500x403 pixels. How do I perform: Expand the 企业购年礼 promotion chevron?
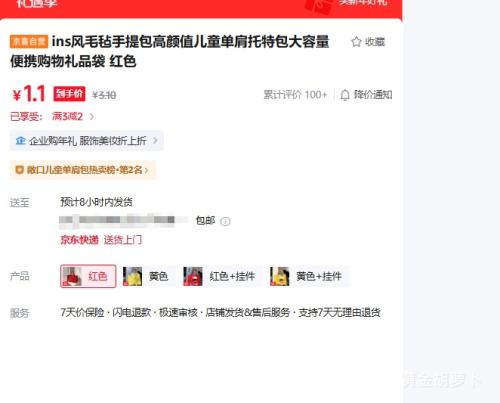point(155,141)
